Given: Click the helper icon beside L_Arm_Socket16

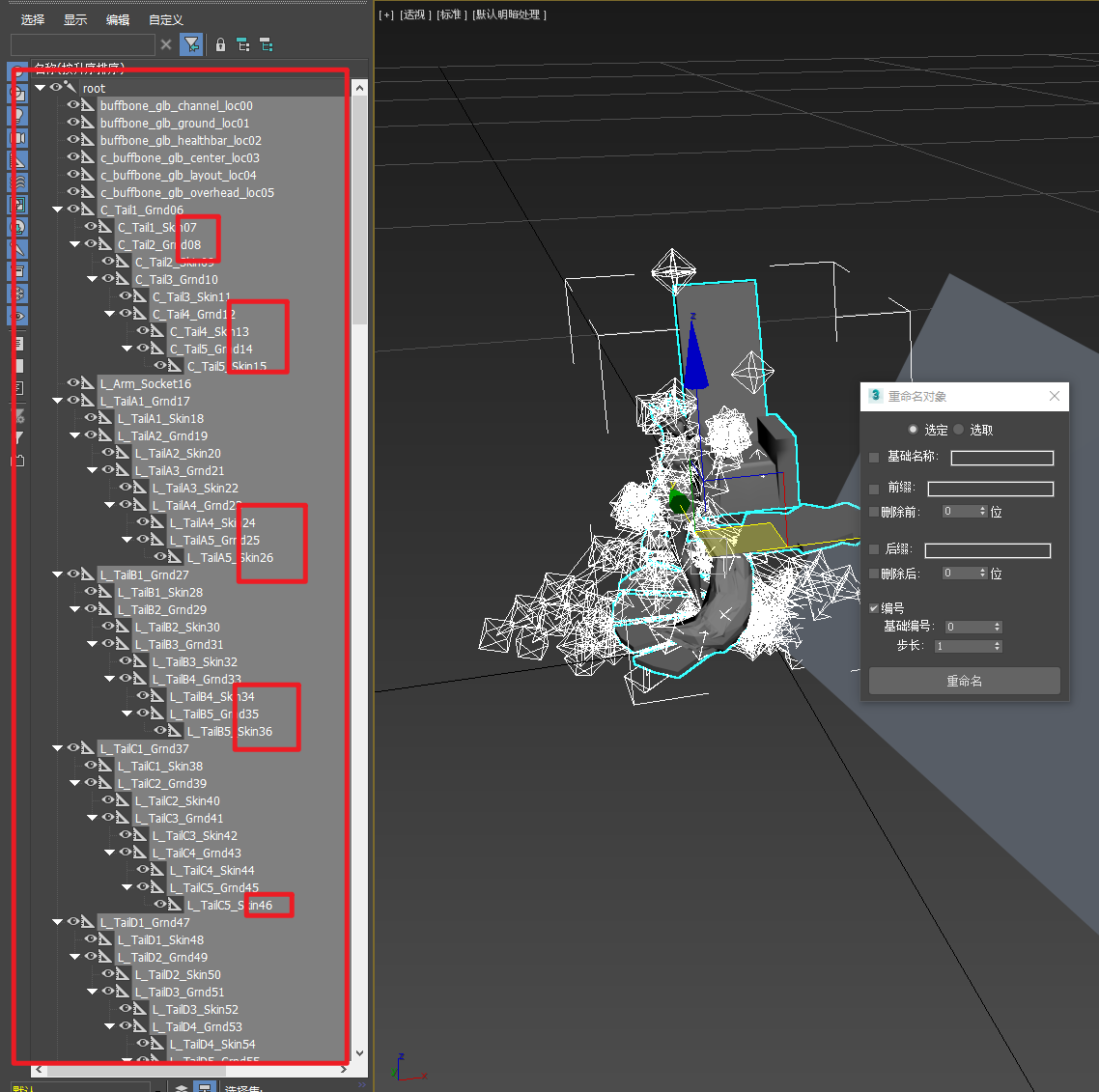Looking at the screenshot, I should (x=88, y=382).
